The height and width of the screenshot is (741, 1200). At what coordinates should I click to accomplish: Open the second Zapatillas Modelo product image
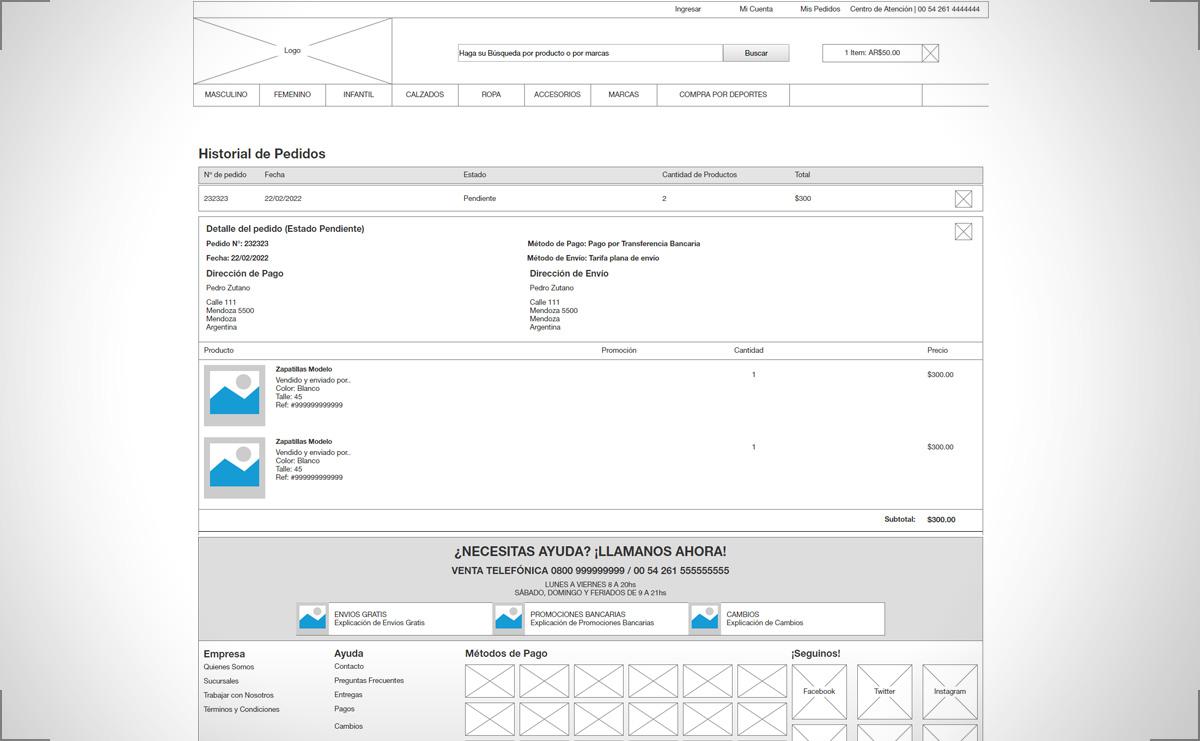pos(235,468)
